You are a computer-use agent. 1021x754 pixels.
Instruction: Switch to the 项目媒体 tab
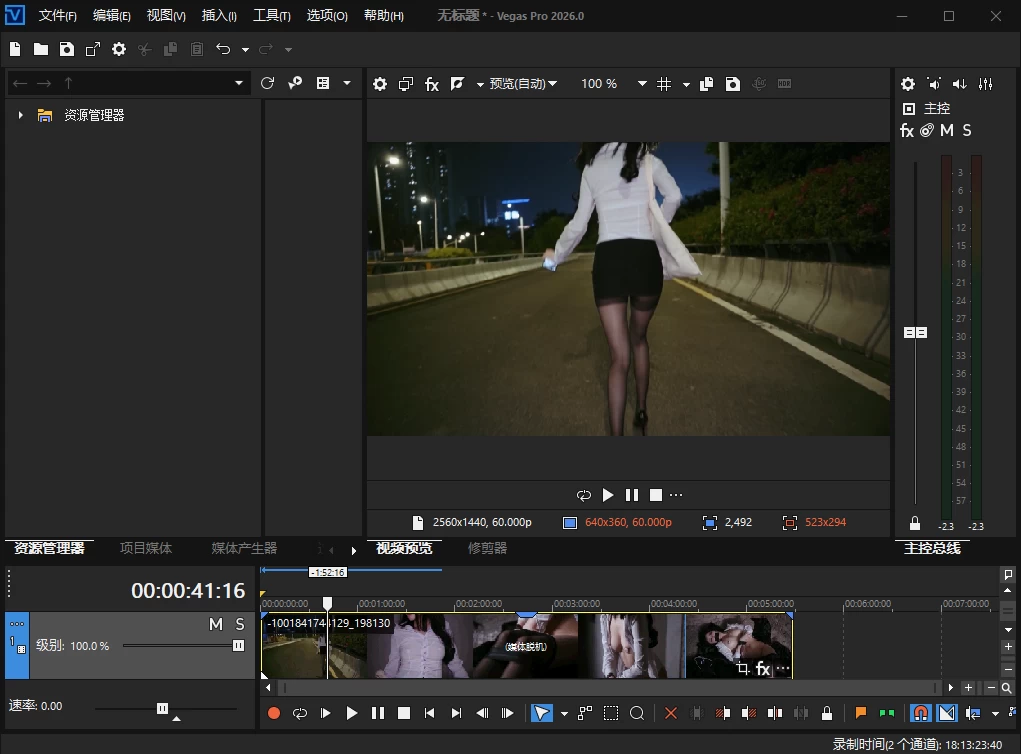coord(146,548)
